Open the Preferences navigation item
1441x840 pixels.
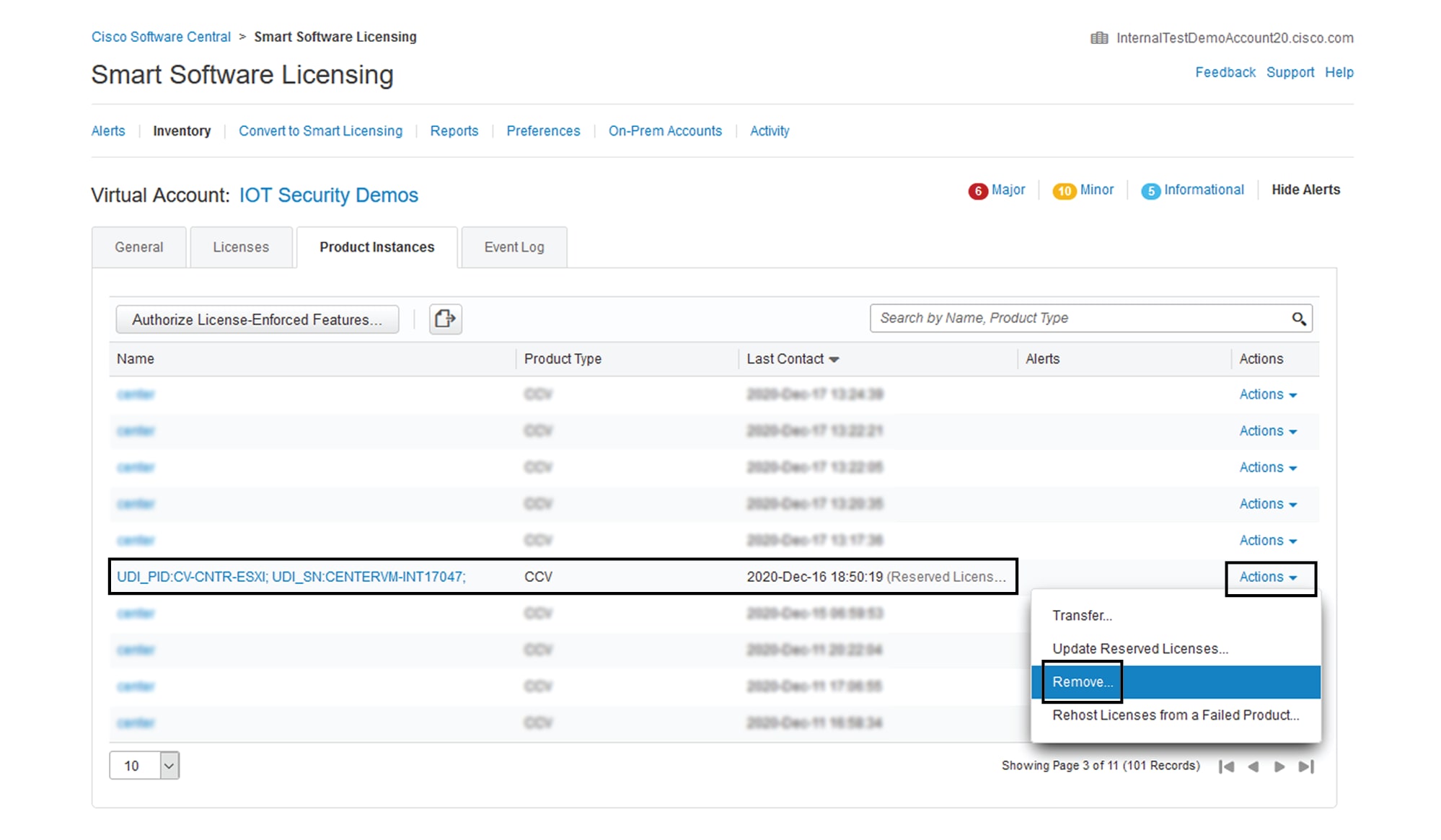[543, 131]
